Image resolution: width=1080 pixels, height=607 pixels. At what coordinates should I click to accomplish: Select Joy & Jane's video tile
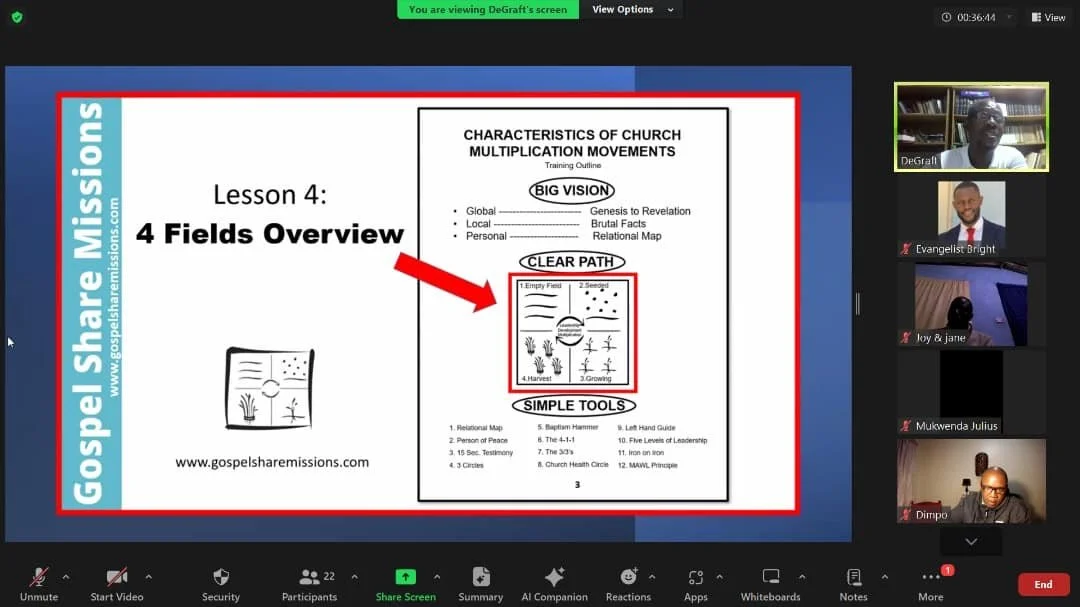click(x=971, y=304)
